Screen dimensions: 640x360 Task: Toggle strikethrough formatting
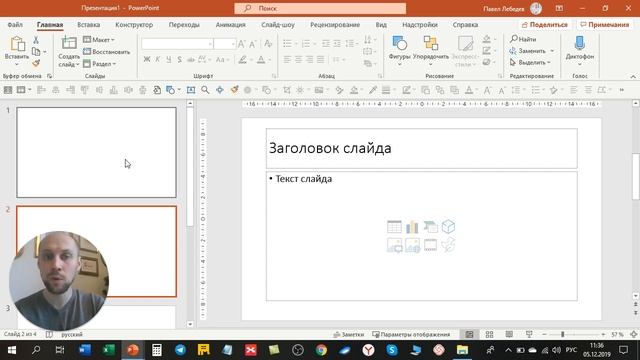tap(191, 60)
